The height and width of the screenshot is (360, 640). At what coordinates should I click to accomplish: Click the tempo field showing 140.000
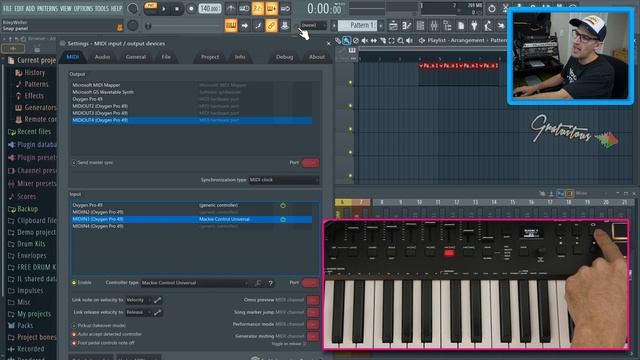click(x=210, y=8)
